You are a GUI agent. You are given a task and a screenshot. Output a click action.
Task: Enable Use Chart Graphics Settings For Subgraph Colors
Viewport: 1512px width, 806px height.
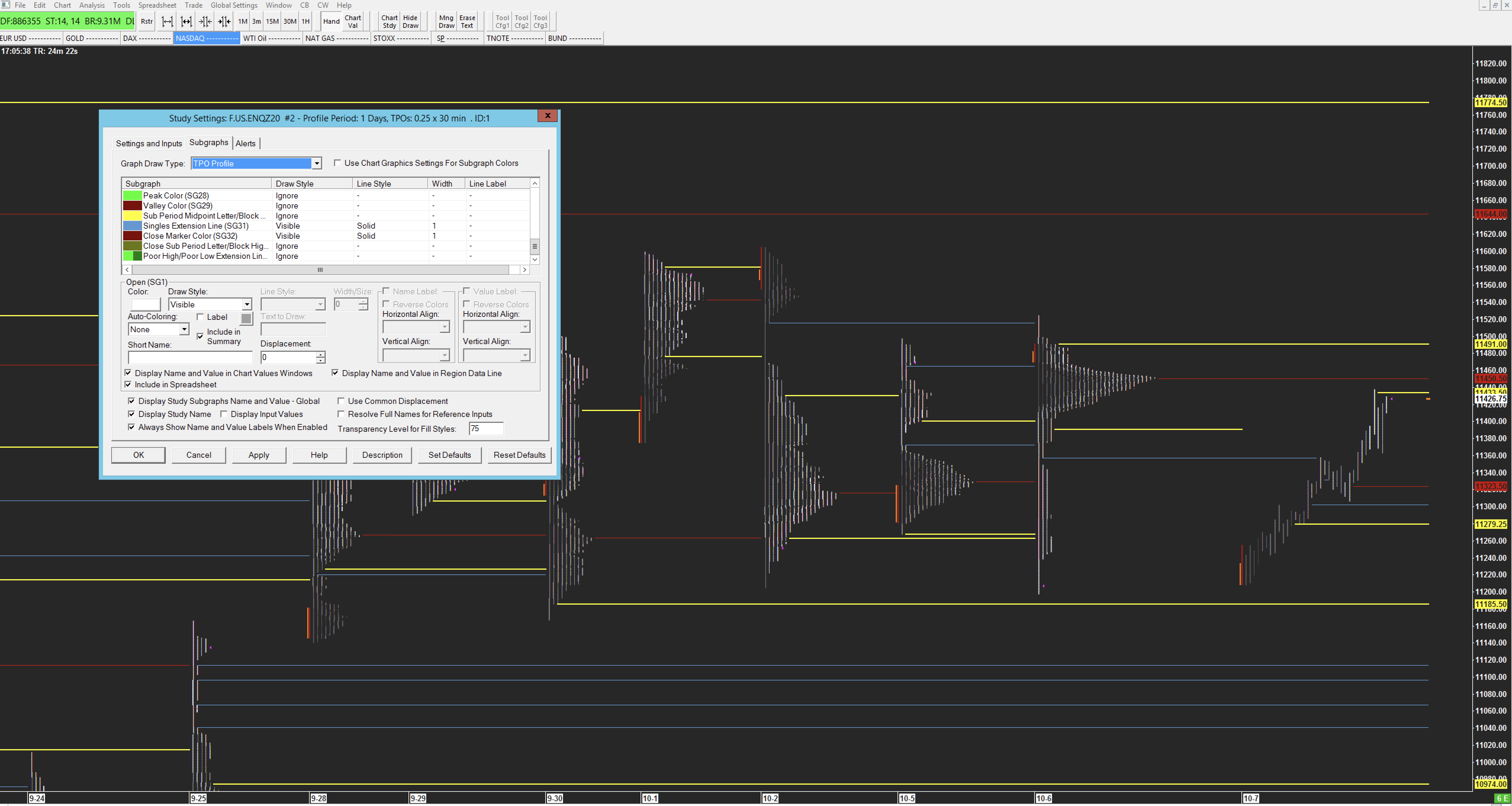click(x=337, y=163)
